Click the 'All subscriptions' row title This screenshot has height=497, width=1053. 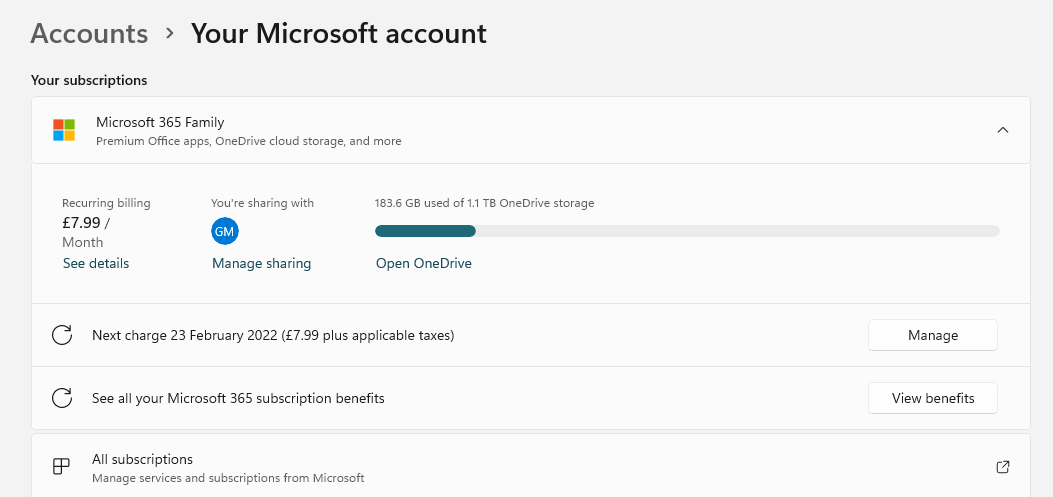point(142,459)
